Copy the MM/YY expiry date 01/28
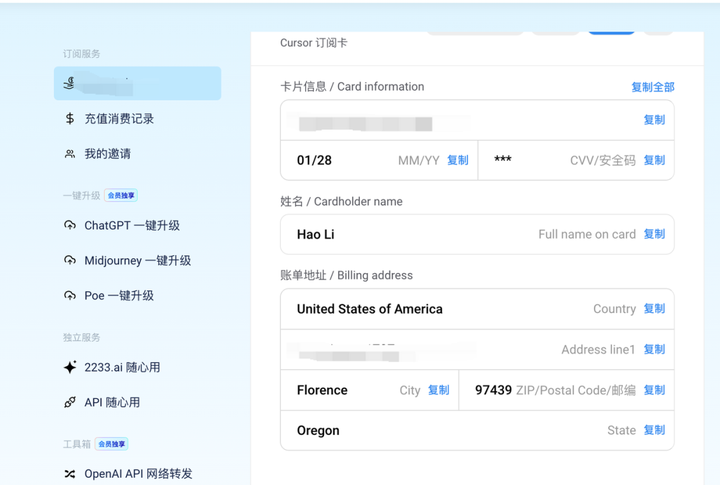Screen dimensions: 720x485 (458, 160)
